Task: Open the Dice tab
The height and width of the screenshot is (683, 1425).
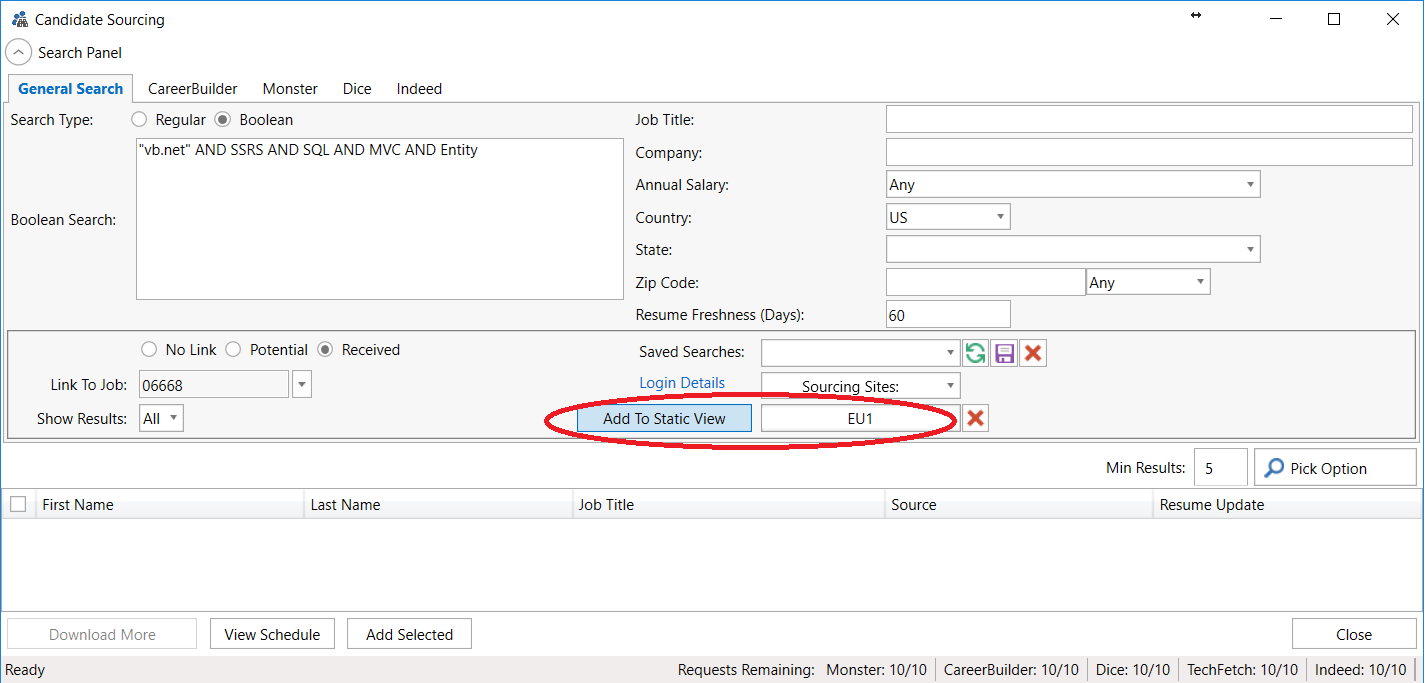Action: click(357, 89)
